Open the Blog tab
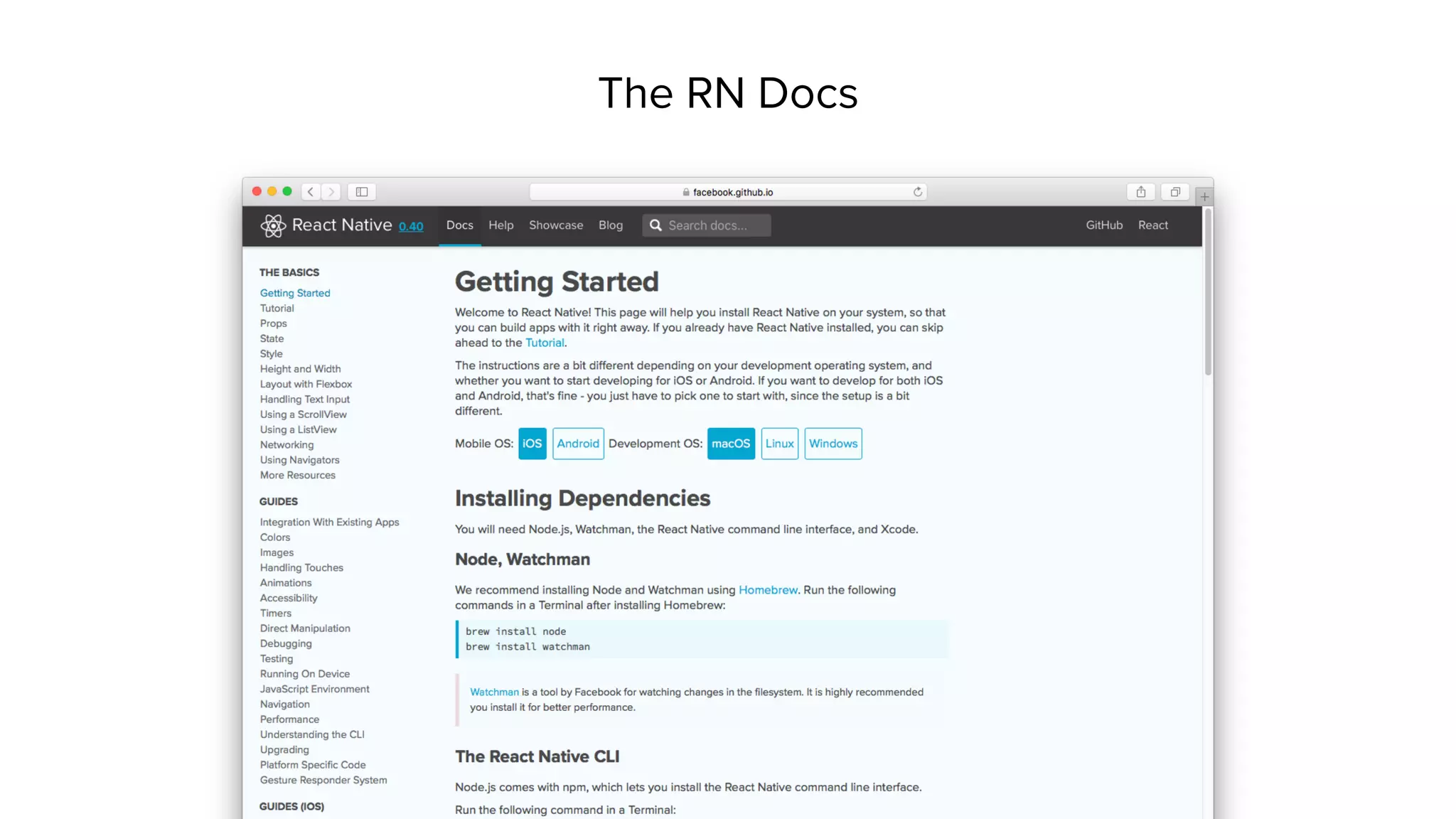 click(611, 225)
